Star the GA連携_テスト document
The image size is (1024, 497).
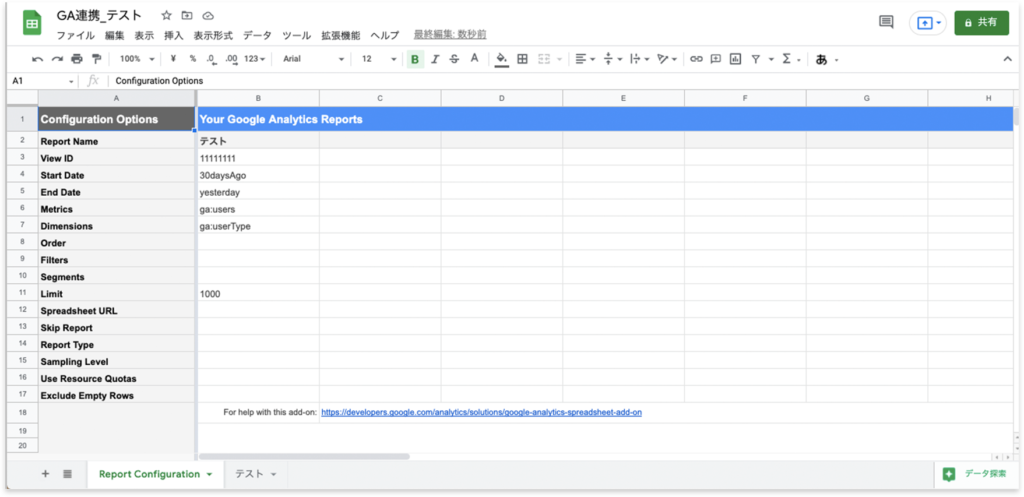click(166, 16)
